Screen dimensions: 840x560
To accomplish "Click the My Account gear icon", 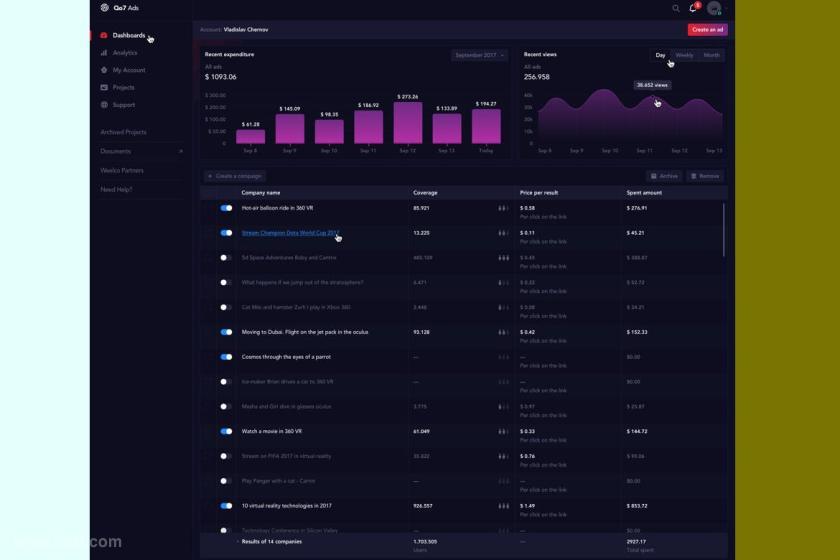I will (104, 70).
